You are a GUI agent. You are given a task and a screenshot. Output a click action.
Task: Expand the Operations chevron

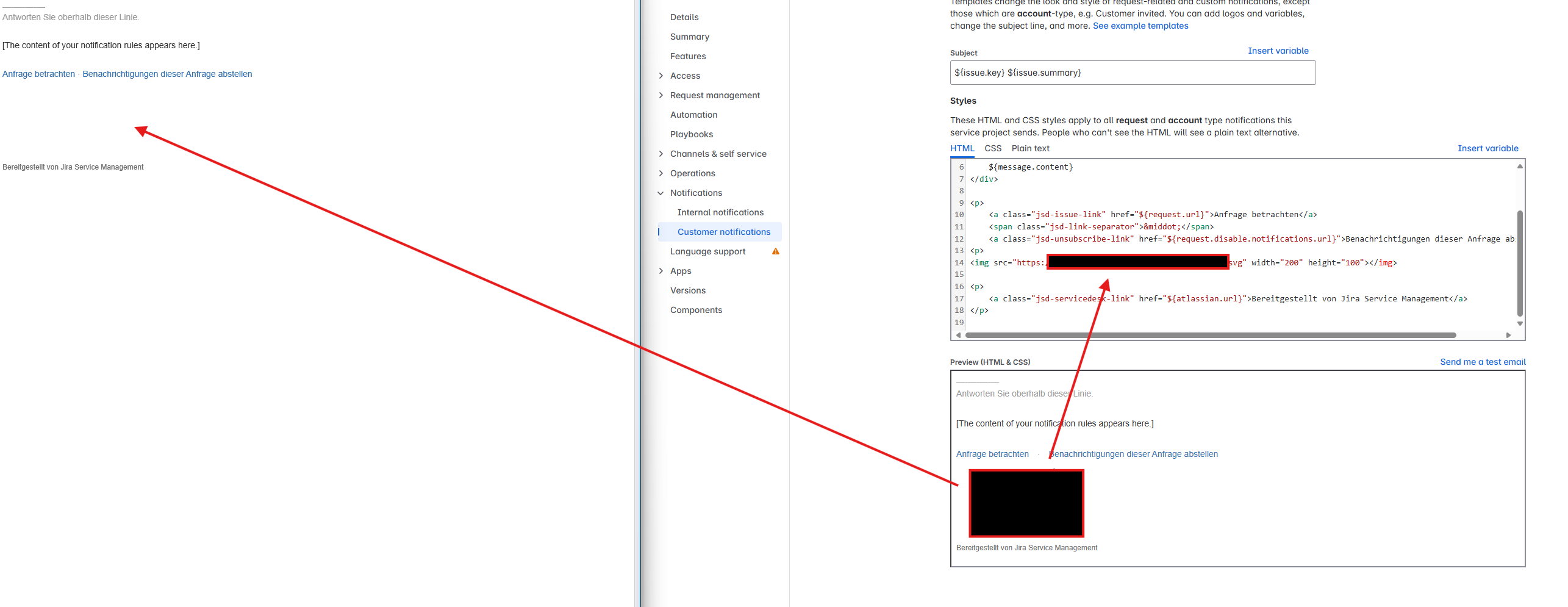pos(661,173)
